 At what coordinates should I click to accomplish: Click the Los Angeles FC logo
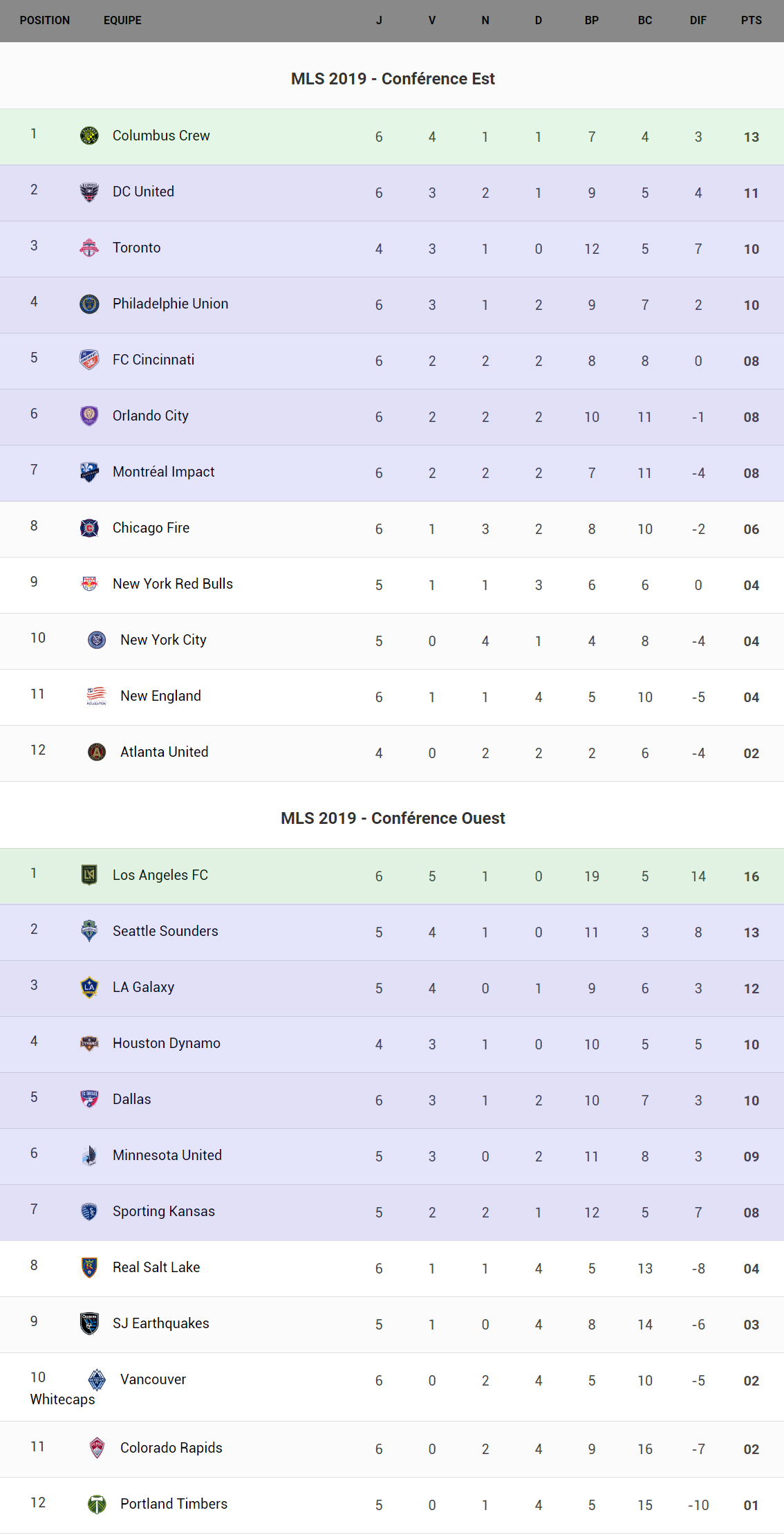(89, 875)
